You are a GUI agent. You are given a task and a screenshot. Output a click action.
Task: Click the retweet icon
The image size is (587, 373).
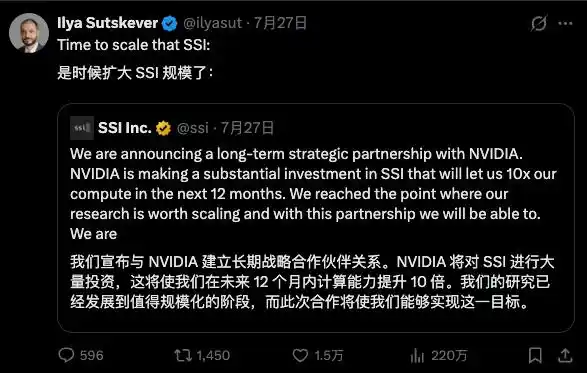click(x=183, y=355)
